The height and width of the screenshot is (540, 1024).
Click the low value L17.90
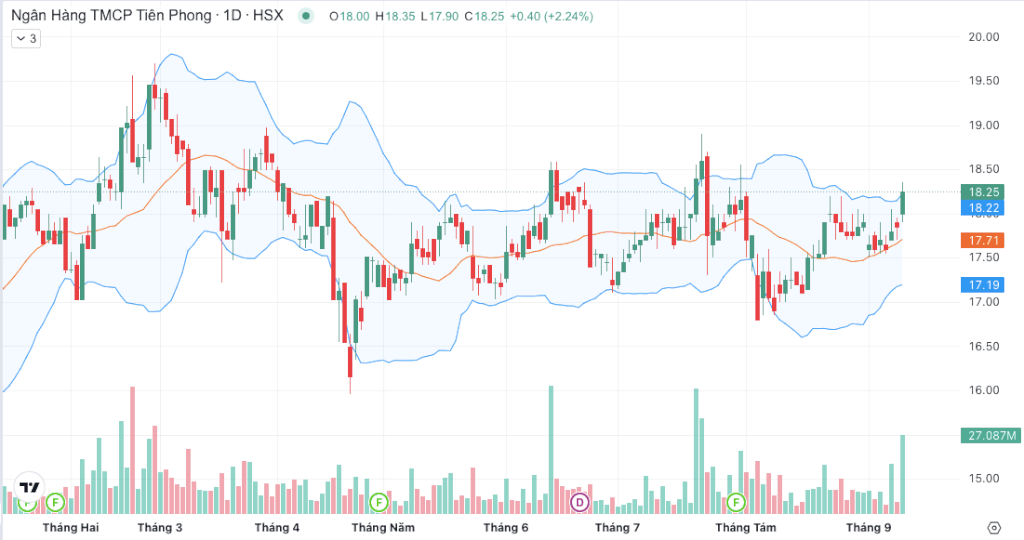(440, 16)
